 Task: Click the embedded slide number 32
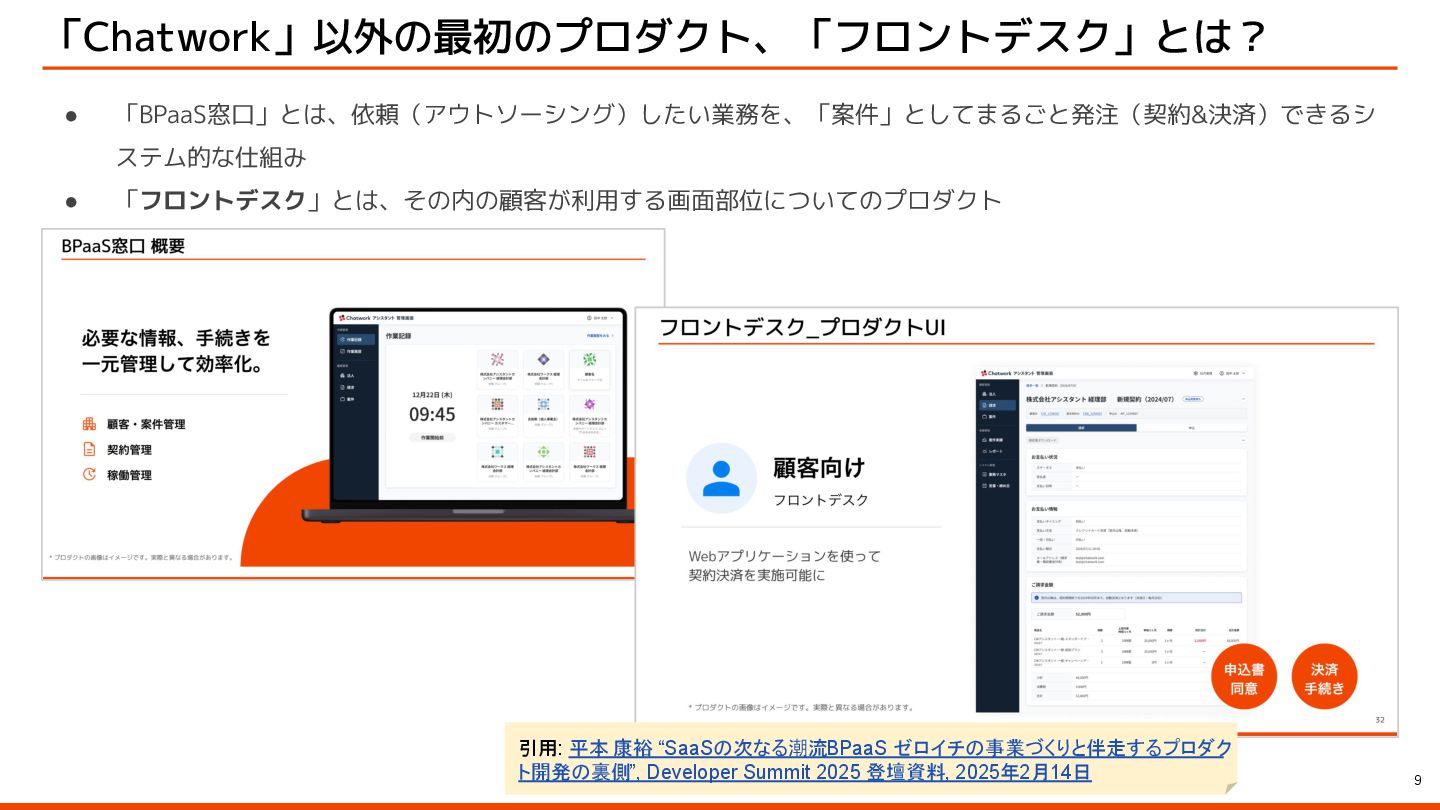pos(1380,720)
